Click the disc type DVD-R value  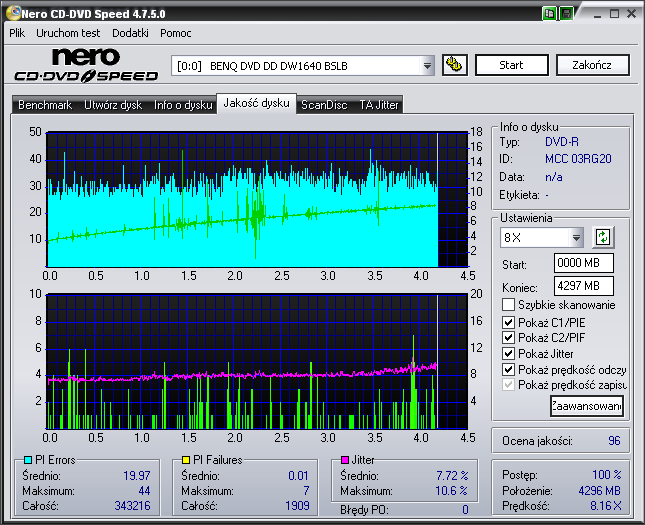click(x=561, y=142)
